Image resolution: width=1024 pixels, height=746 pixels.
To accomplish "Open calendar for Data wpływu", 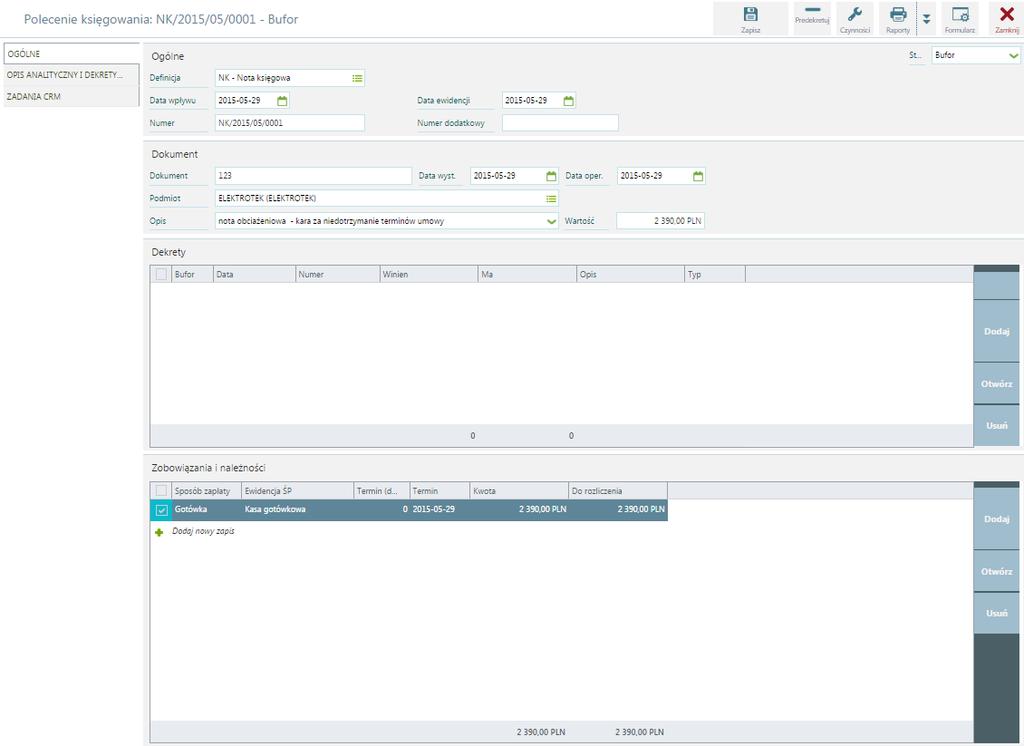I will point(282,101).
